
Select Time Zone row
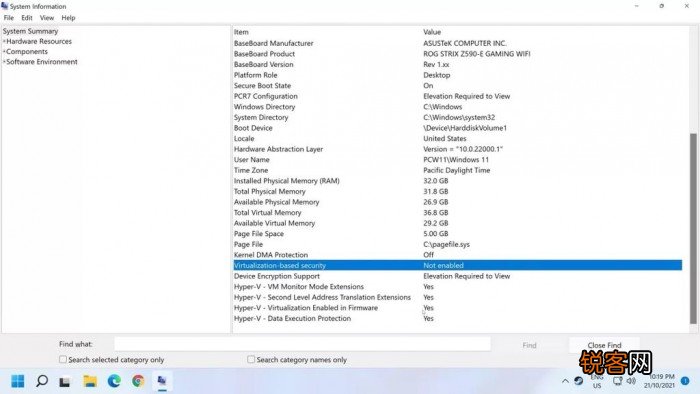point(458,170)
